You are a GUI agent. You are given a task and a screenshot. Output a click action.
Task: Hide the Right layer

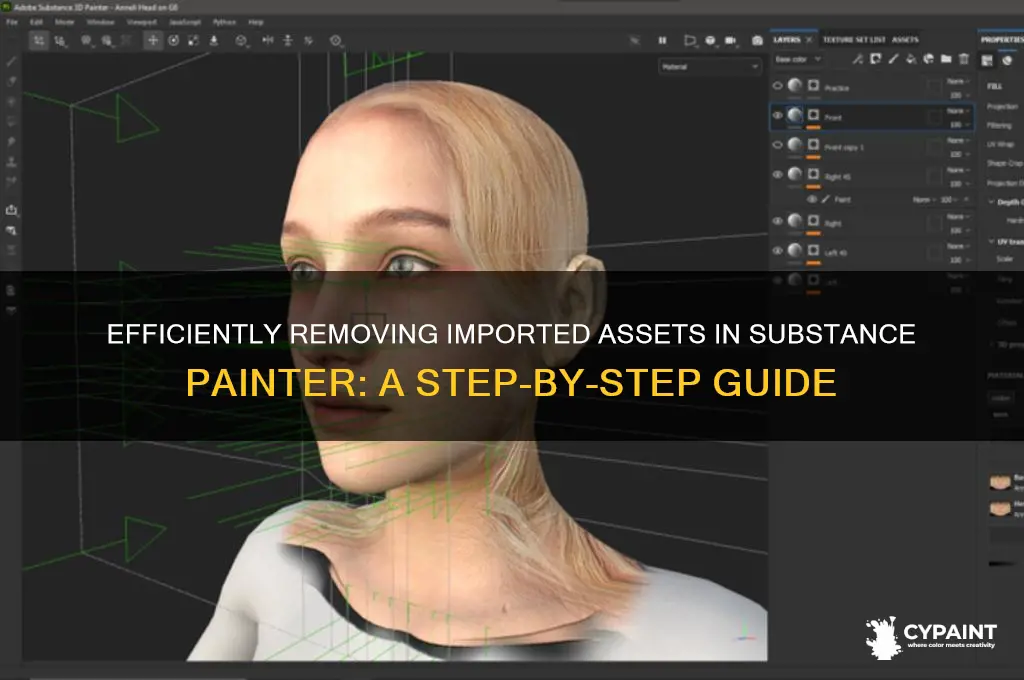777,221
